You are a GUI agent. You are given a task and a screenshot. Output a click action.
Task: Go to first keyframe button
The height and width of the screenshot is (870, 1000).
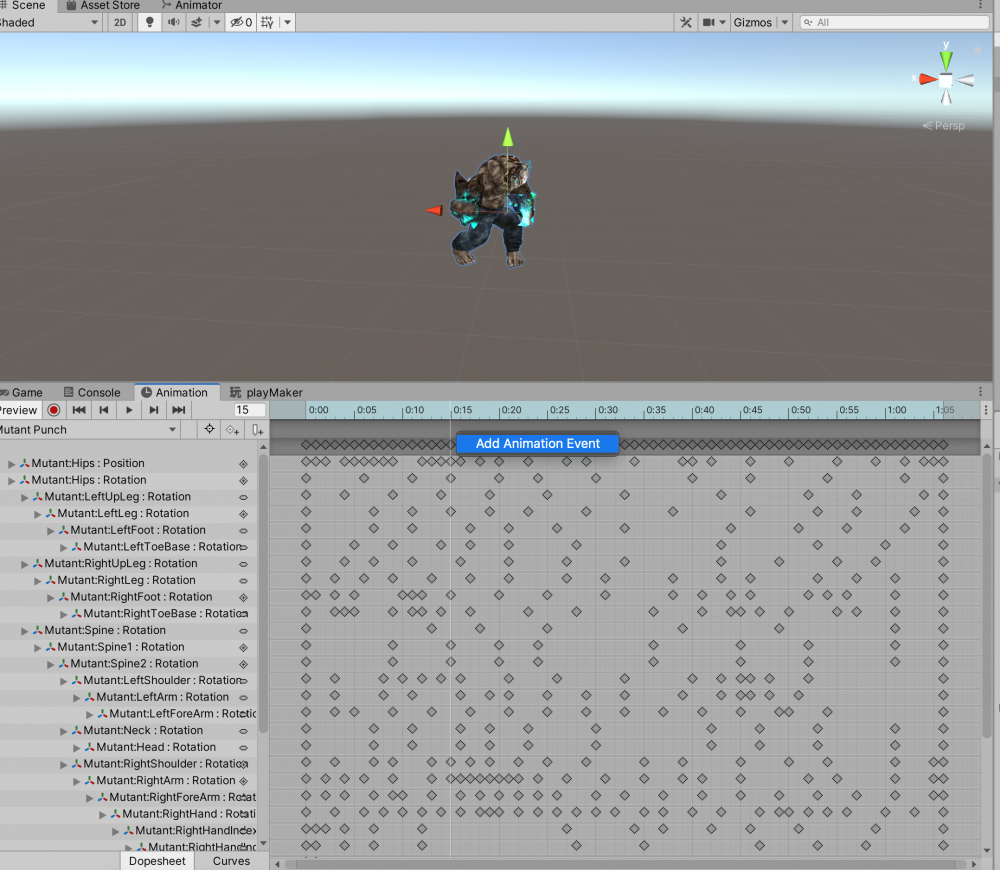click(79, 410)
